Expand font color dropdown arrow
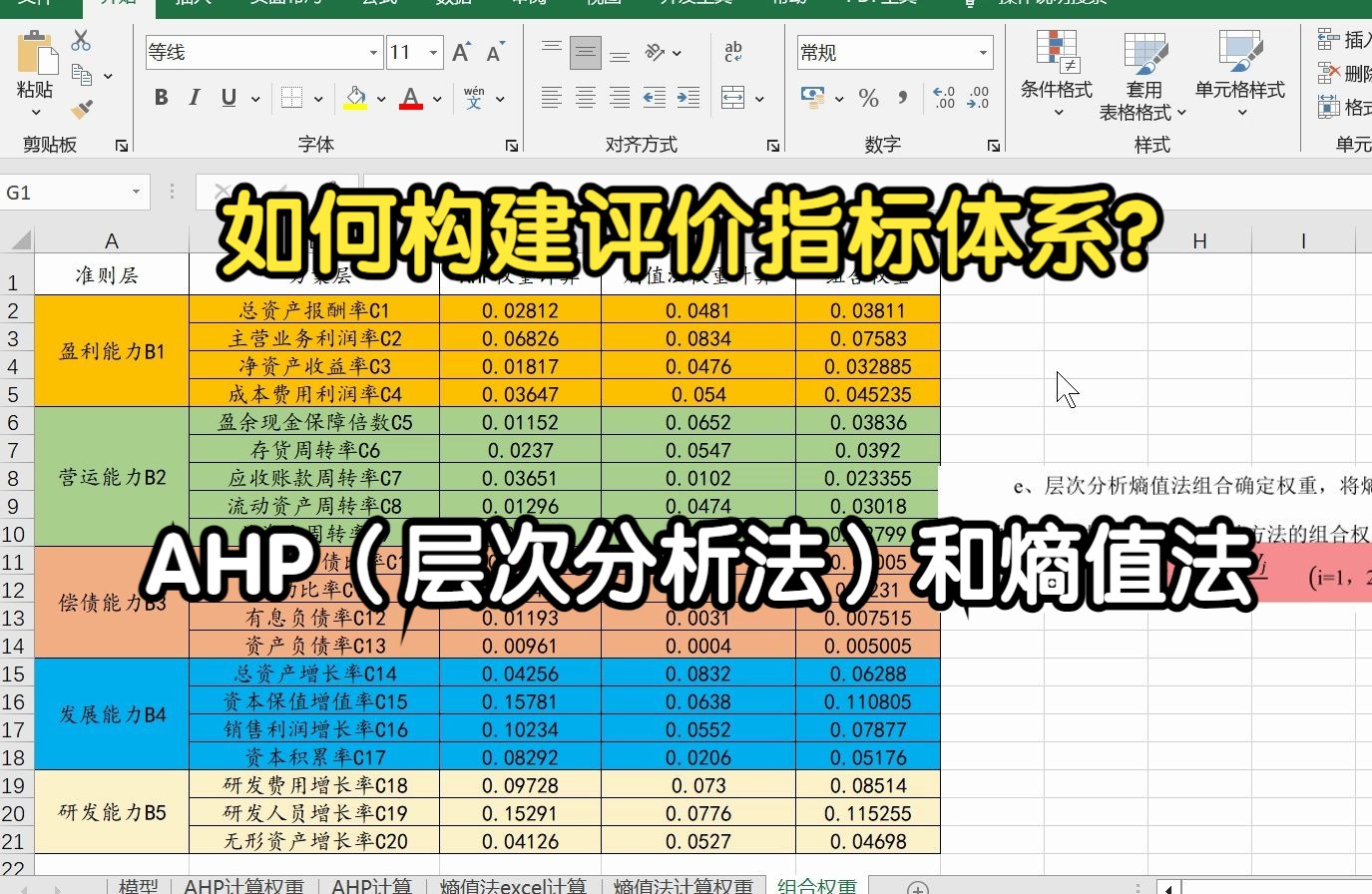 [437, 99]
